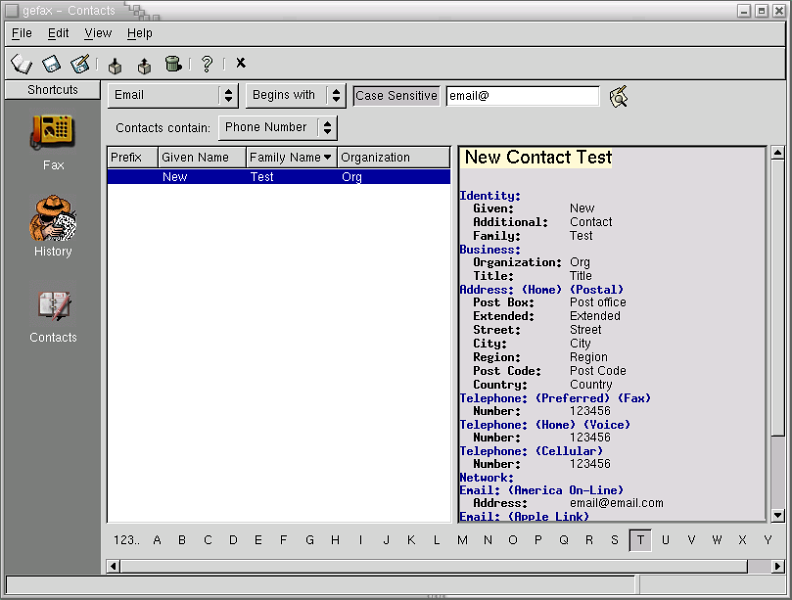Open the Email search field dropdown
The height and width of the screenshot is (600, 792).
(x=172, y=96)
